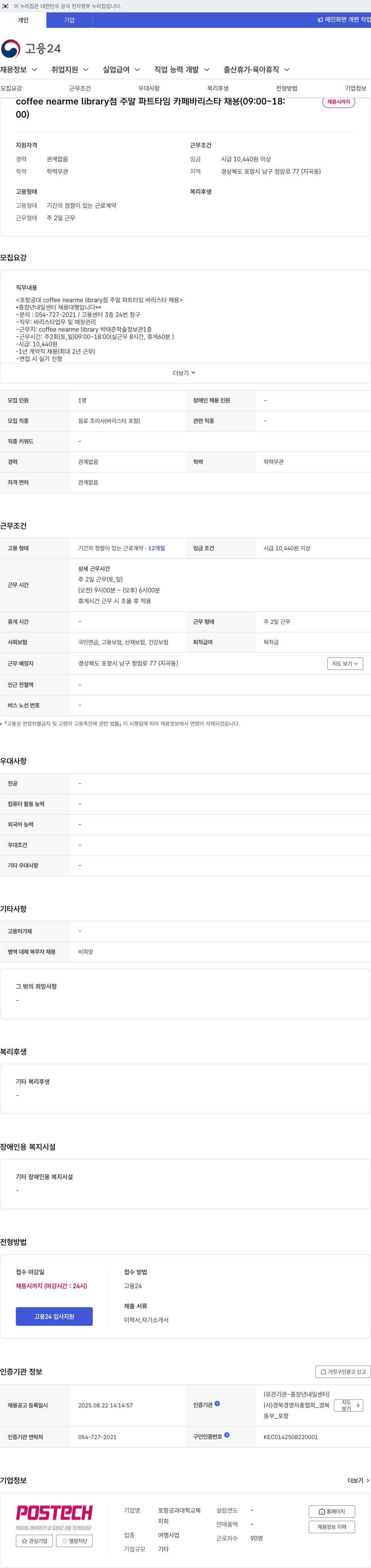Add company with 관심기업 star button
This screenshot has width=371, height=1568.
[34, 1541]
